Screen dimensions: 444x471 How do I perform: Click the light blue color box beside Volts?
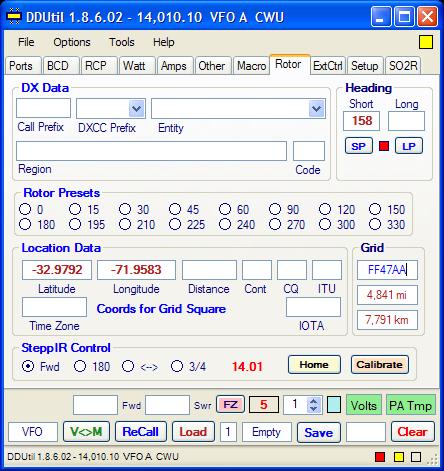coord(334,405)
